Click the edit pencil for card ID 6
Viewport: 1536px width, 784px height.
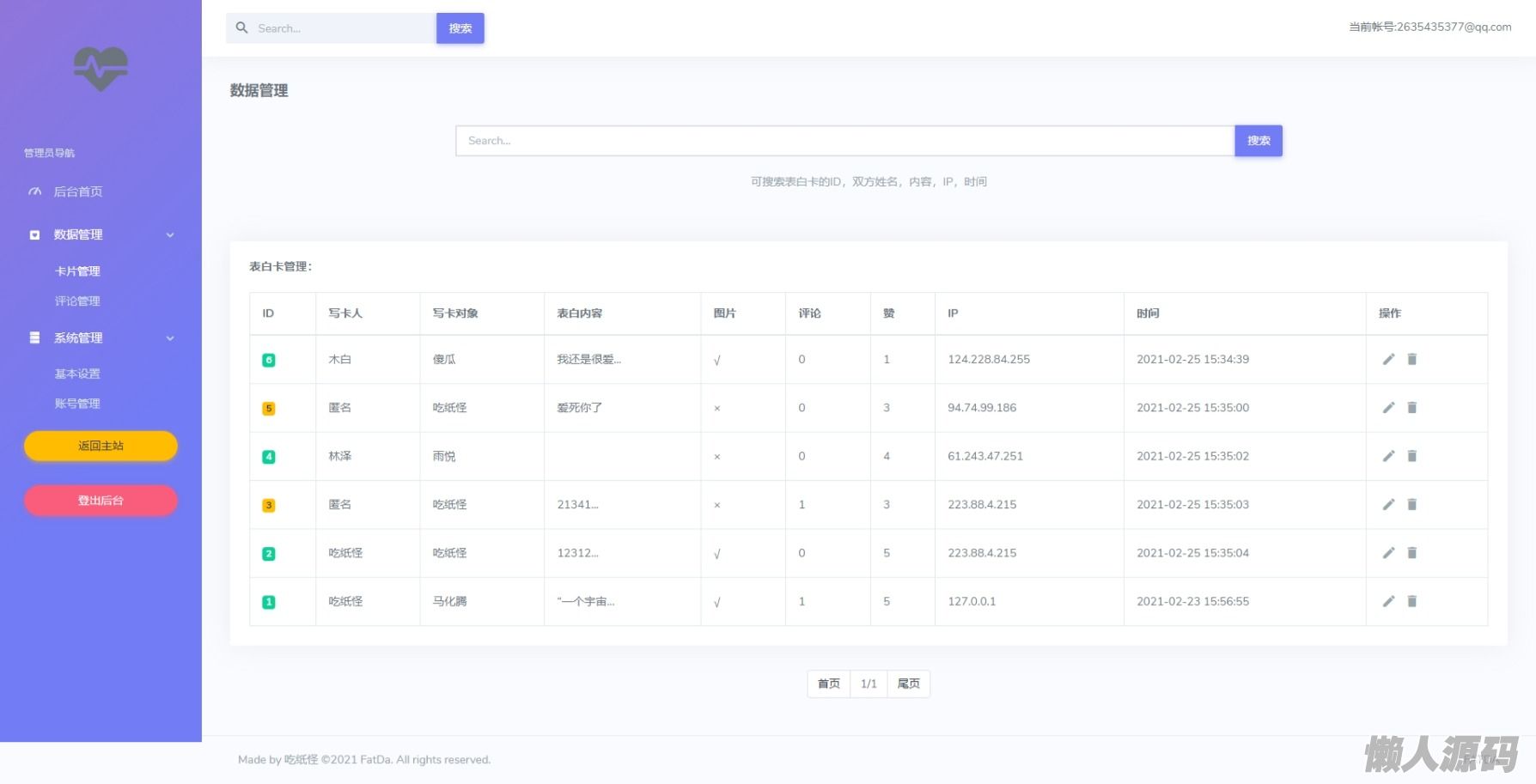[x=1388, y=359]
